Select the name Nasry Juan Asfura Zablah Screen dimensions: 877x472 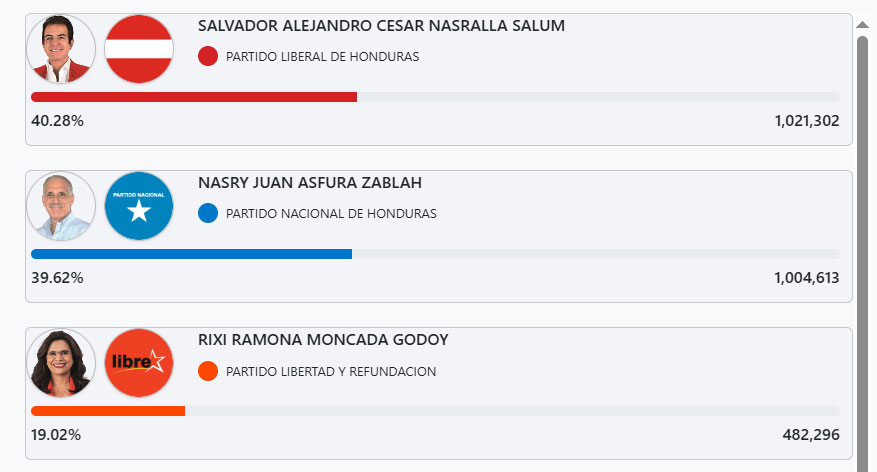(x=310, y=183)
